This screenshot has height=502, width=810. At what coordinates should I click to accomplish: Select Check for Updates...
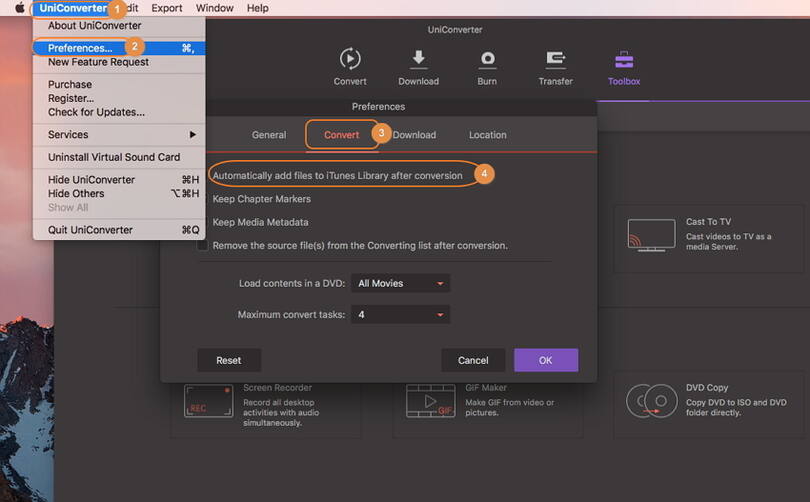coord(119,112)
